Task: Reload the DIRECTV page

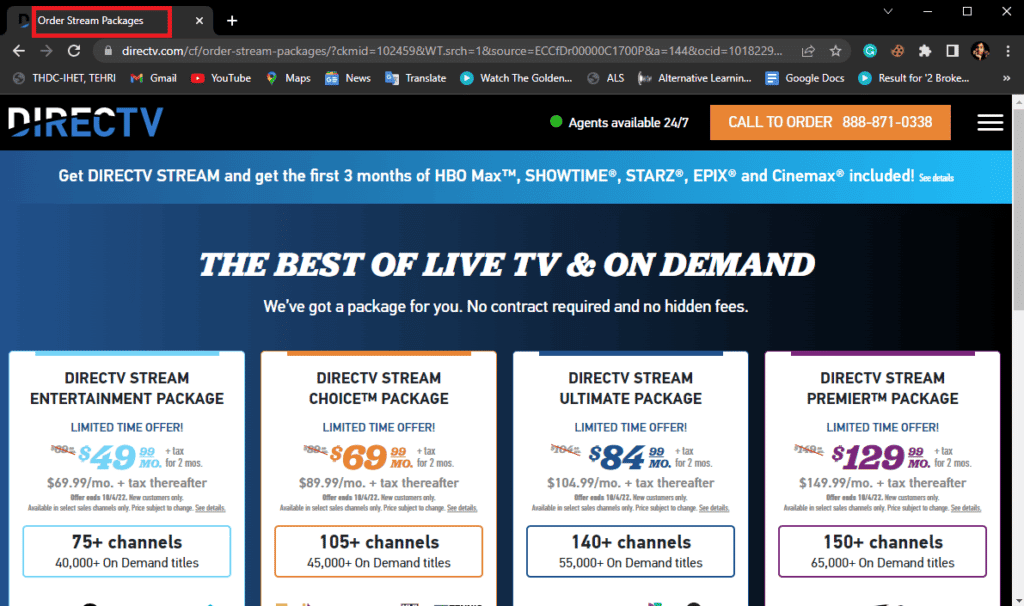Action: coord(73,50)
